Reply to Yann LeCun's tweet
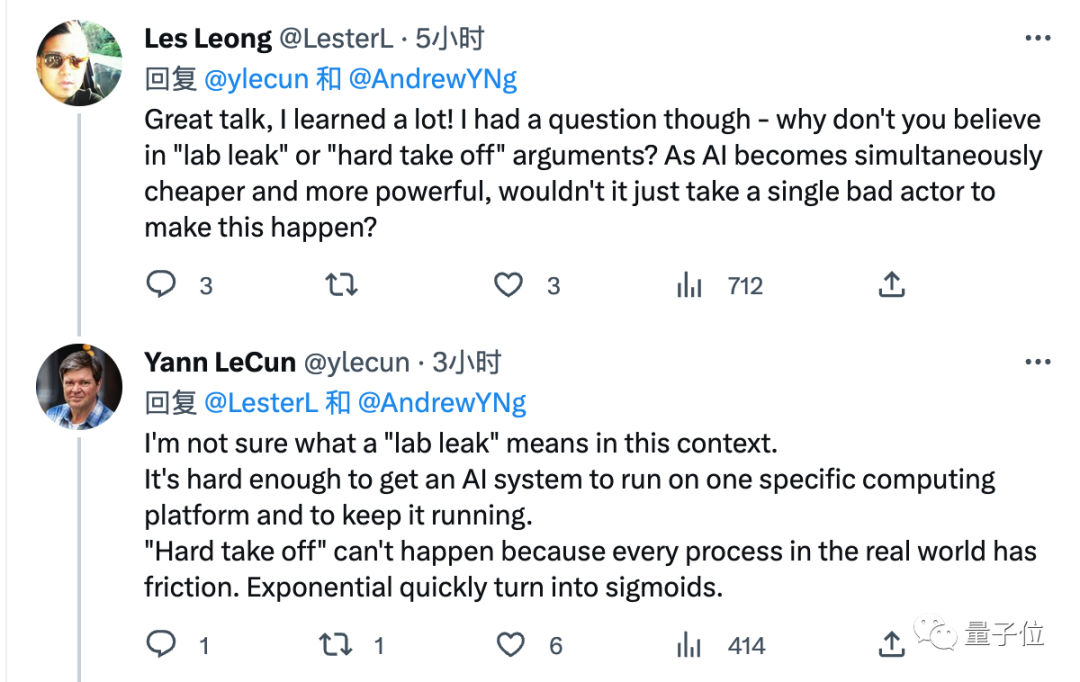 click(162, 645)
